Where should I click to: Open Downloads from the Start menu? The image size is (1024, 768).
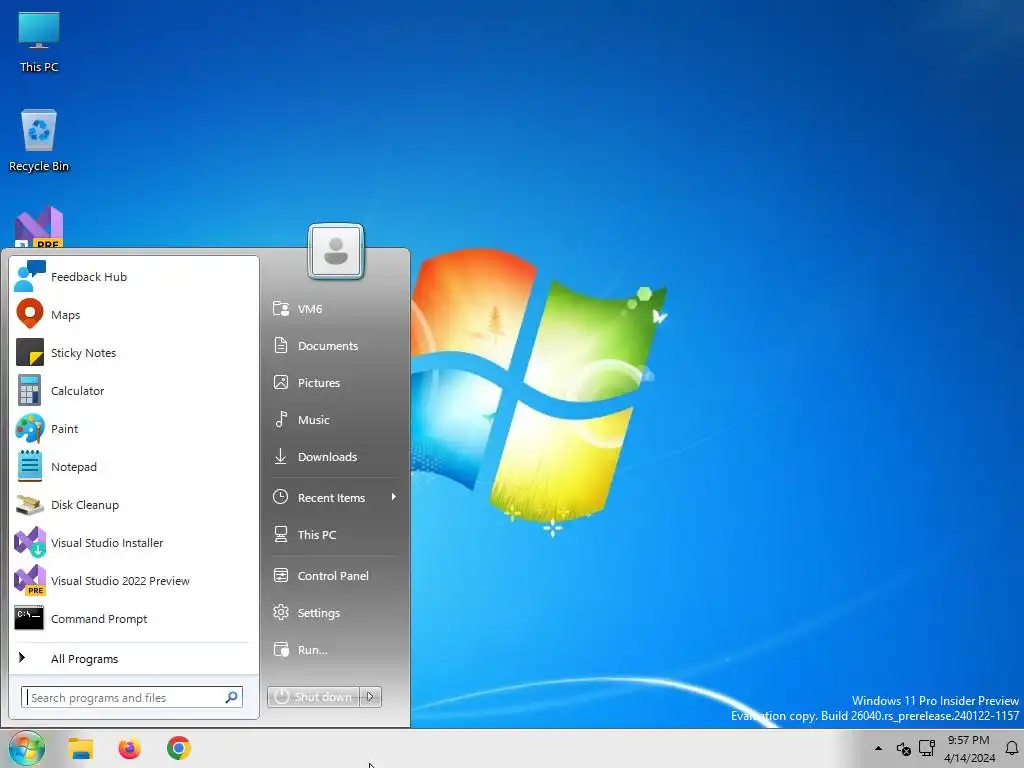(x=335, y=456)
